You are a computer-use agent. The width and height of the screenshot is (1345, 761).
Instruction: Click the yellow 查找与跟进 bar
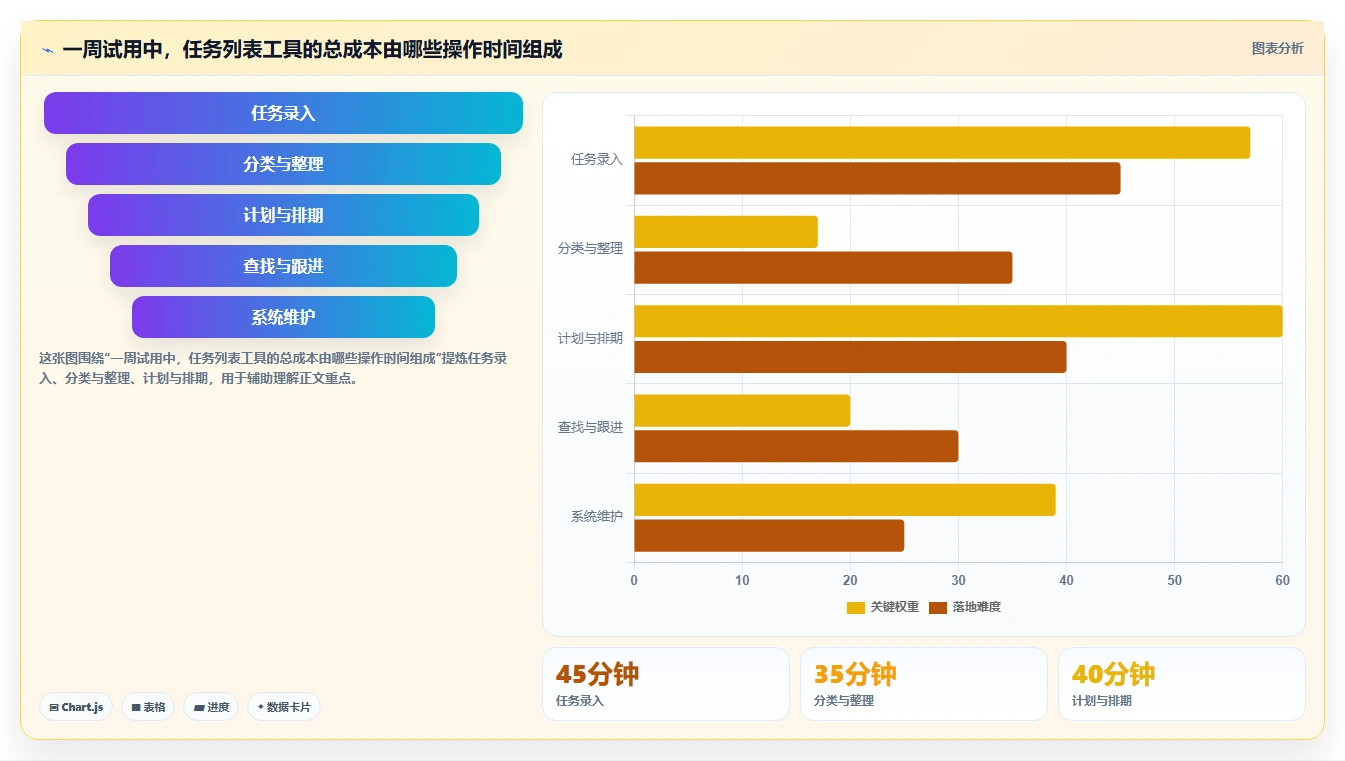point(742,410)
